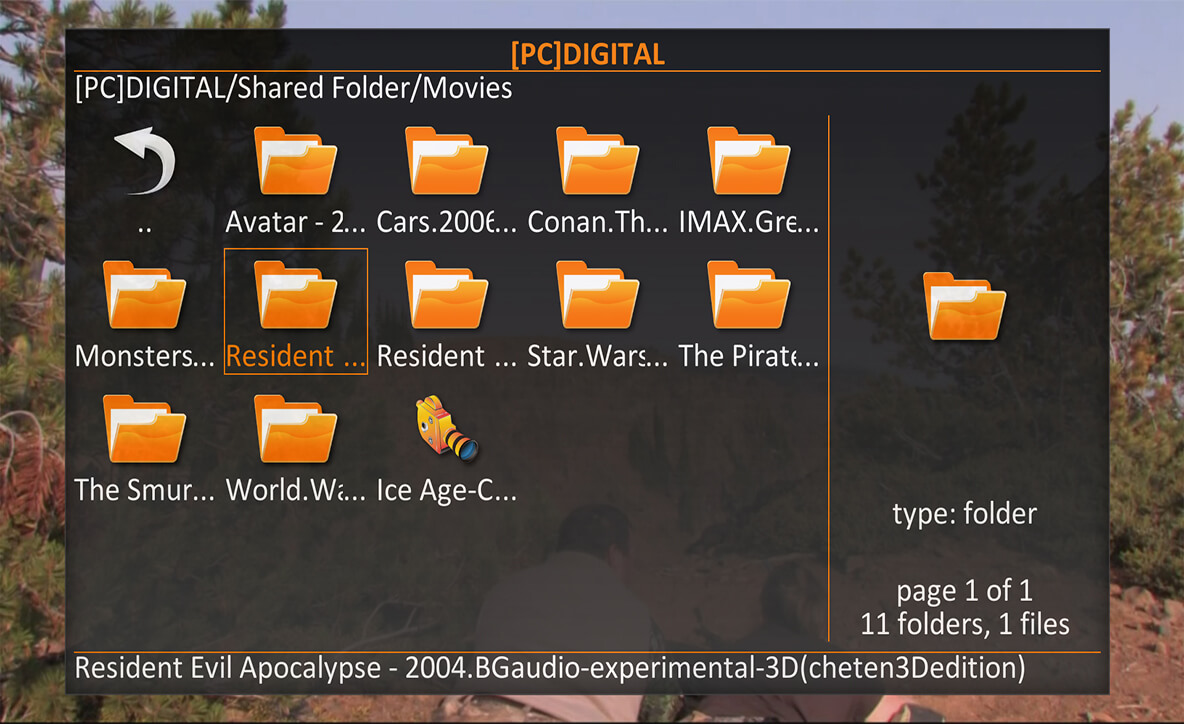Open the World.Wa... folder icon
This screenshot has height=724, width=1184.
pos(295,429)
